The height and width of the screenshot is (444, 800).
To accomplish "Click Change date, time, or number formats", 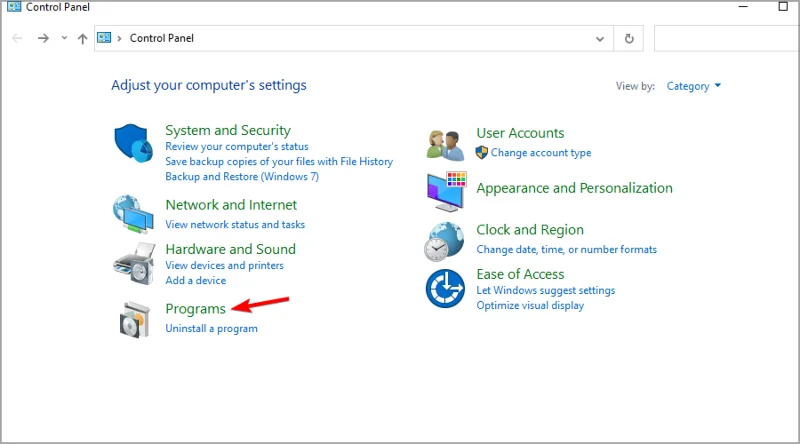I will point(567,250).
